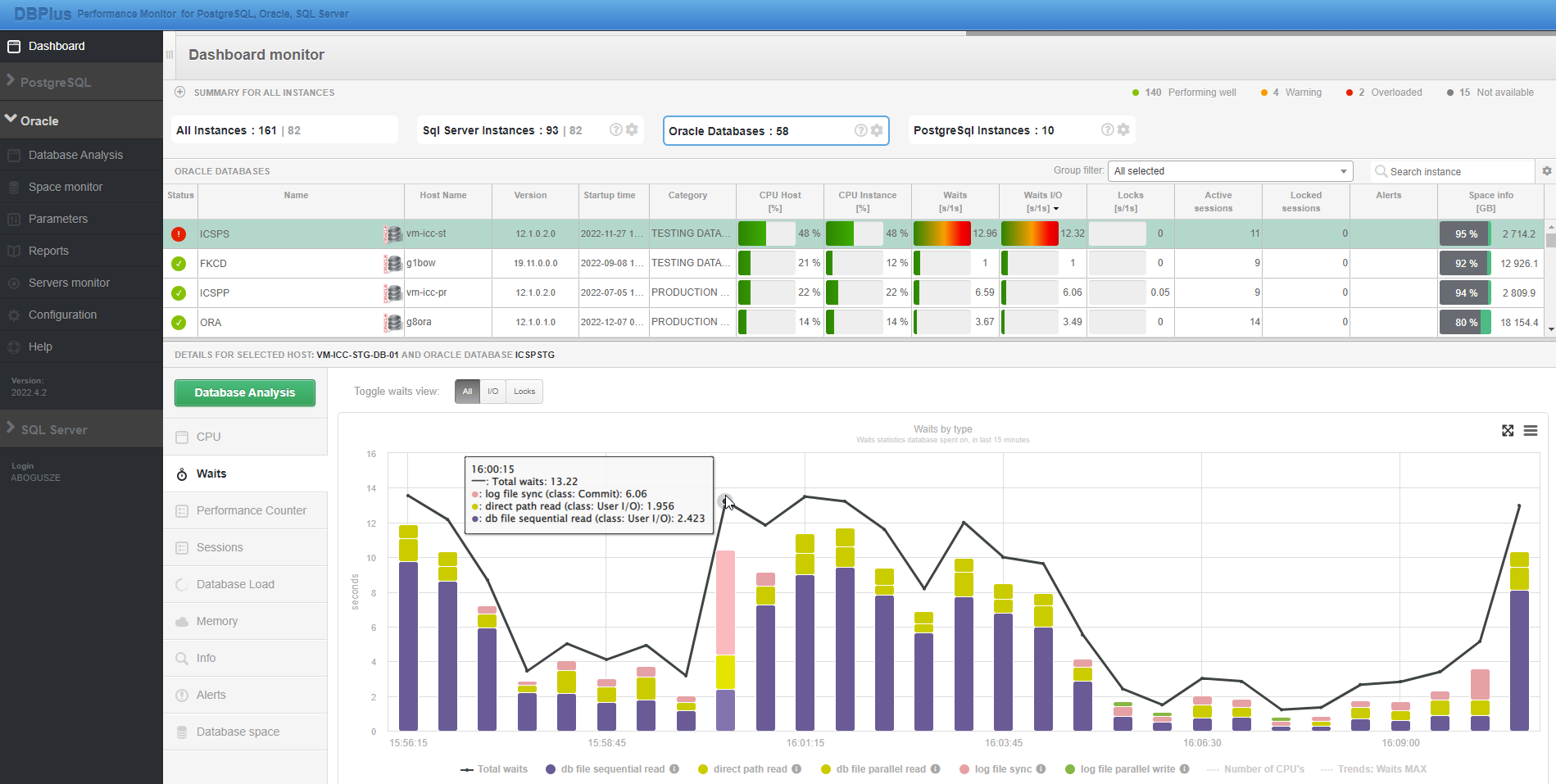Expand the Summary for all instances section
The height and width of the screenshot is (784, 1556).
click(179, 93)
